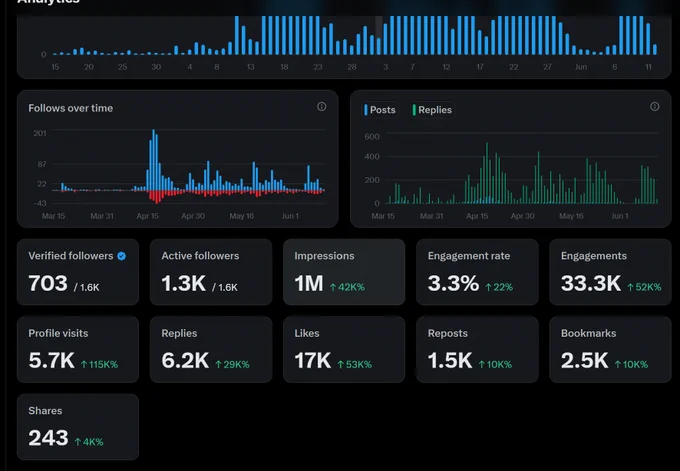Click the 33.3K engagements value
The image size is (680, 471).
tap(591, 284)
